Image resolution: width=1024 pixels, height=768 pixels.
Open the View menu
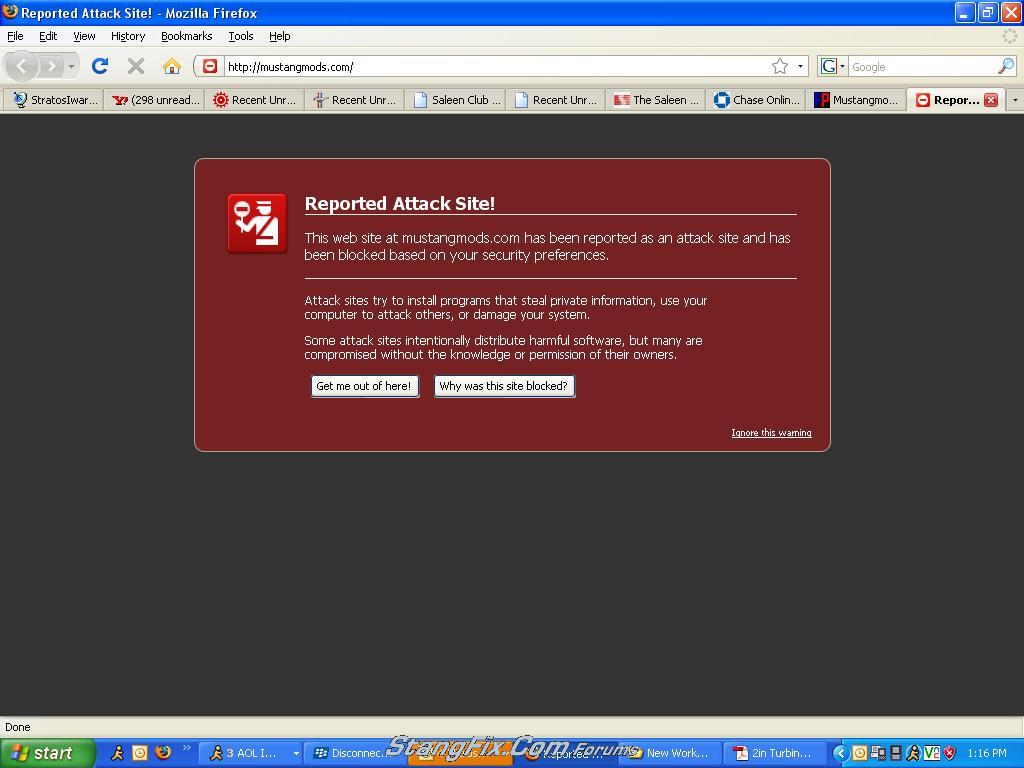pyautogui.click(x=84, y=36)
